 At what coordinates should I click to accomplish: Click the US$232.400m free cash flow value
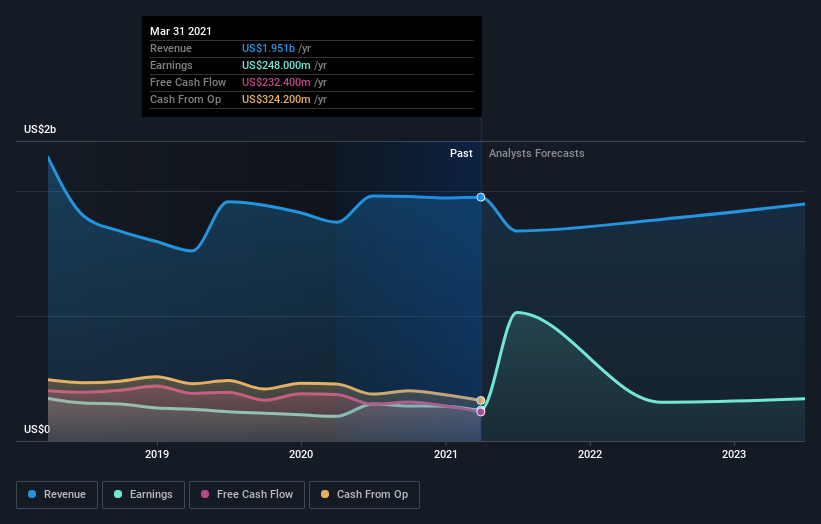coord(276,82)
